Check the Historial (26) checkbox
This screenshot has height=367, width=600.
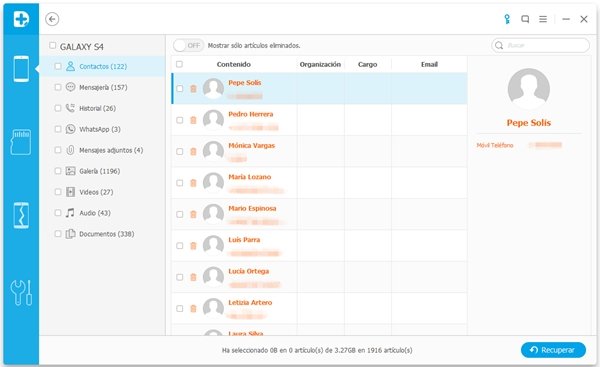tap(58, 108)
